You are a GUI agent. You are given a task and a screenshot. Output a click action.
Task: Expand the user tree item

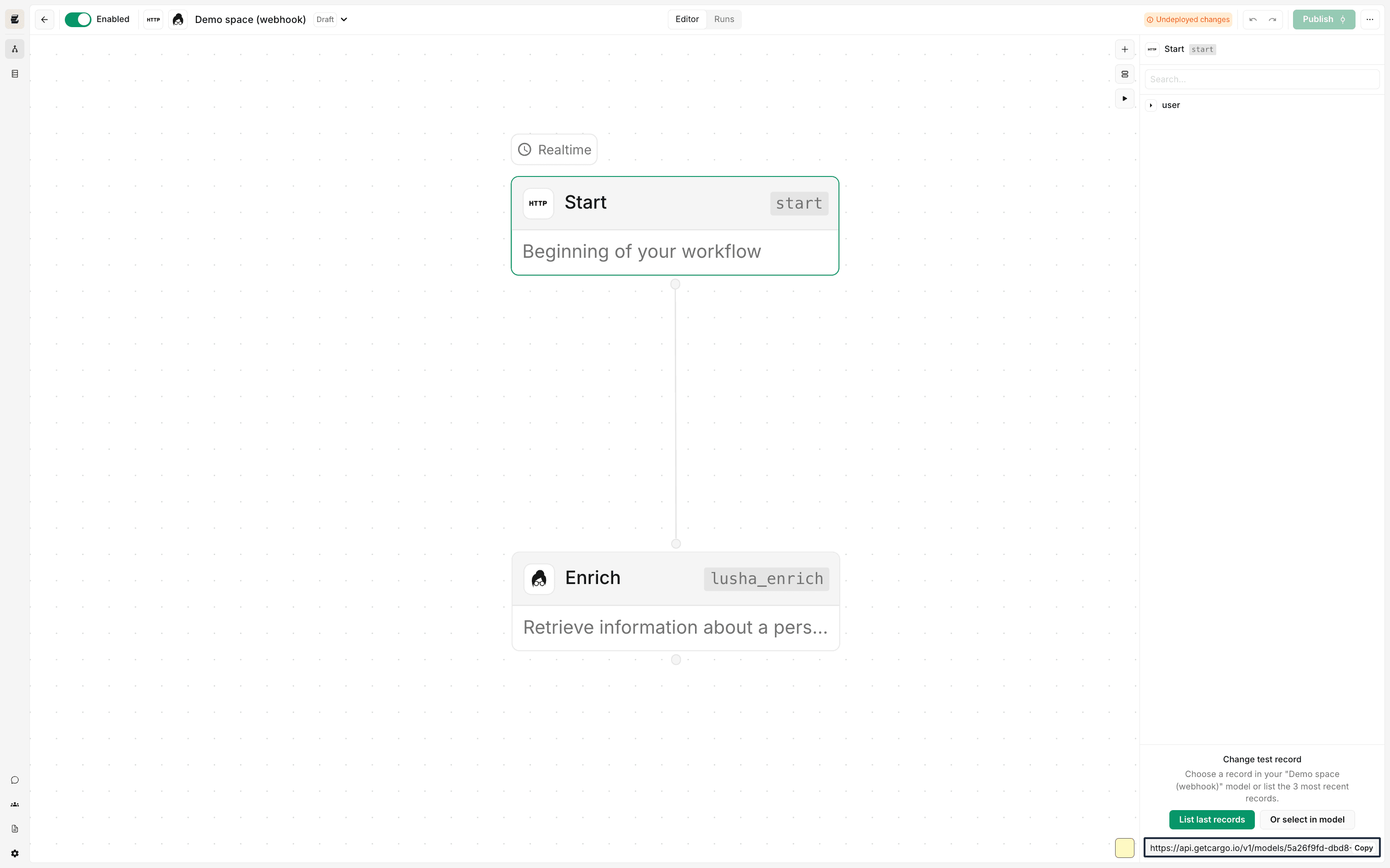click(x=1151, y=105)
